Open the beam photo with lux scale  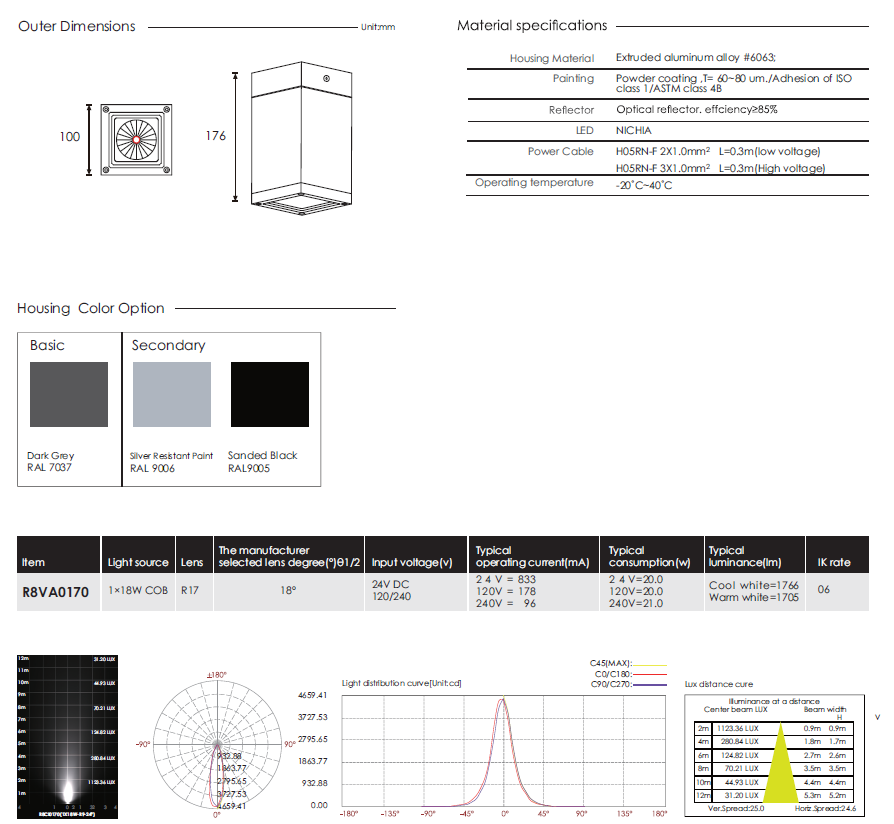(x=67, y=730)
